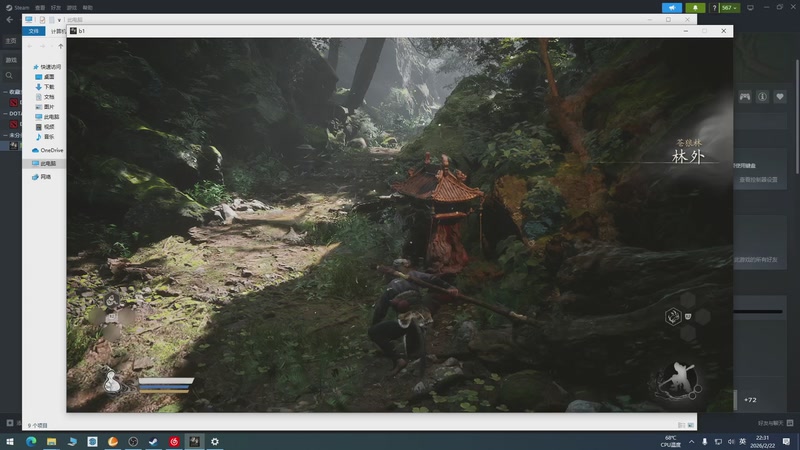Select 文档 in Explorer navigation pane

pos(45,96)
